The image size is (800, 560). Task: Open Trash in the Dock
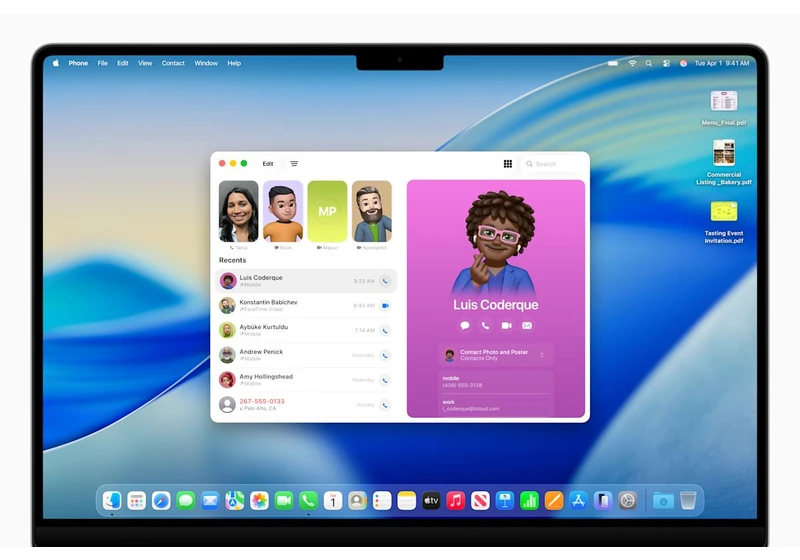(x=688, y=501)
